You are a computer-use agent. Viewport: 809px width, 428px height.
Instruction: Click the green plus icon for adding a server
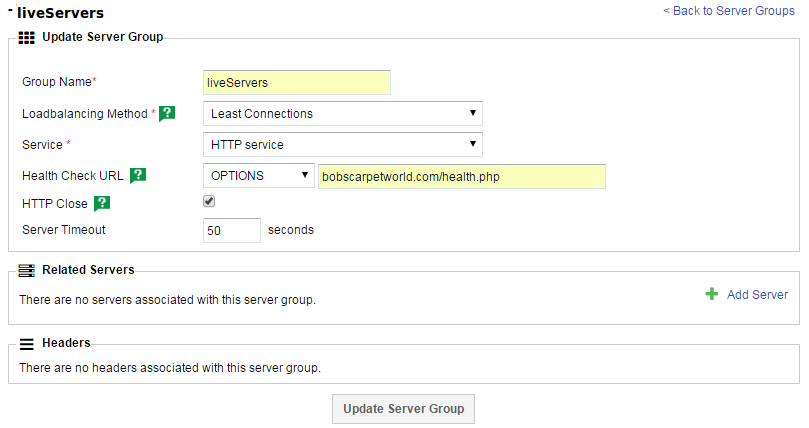point(712,294)
